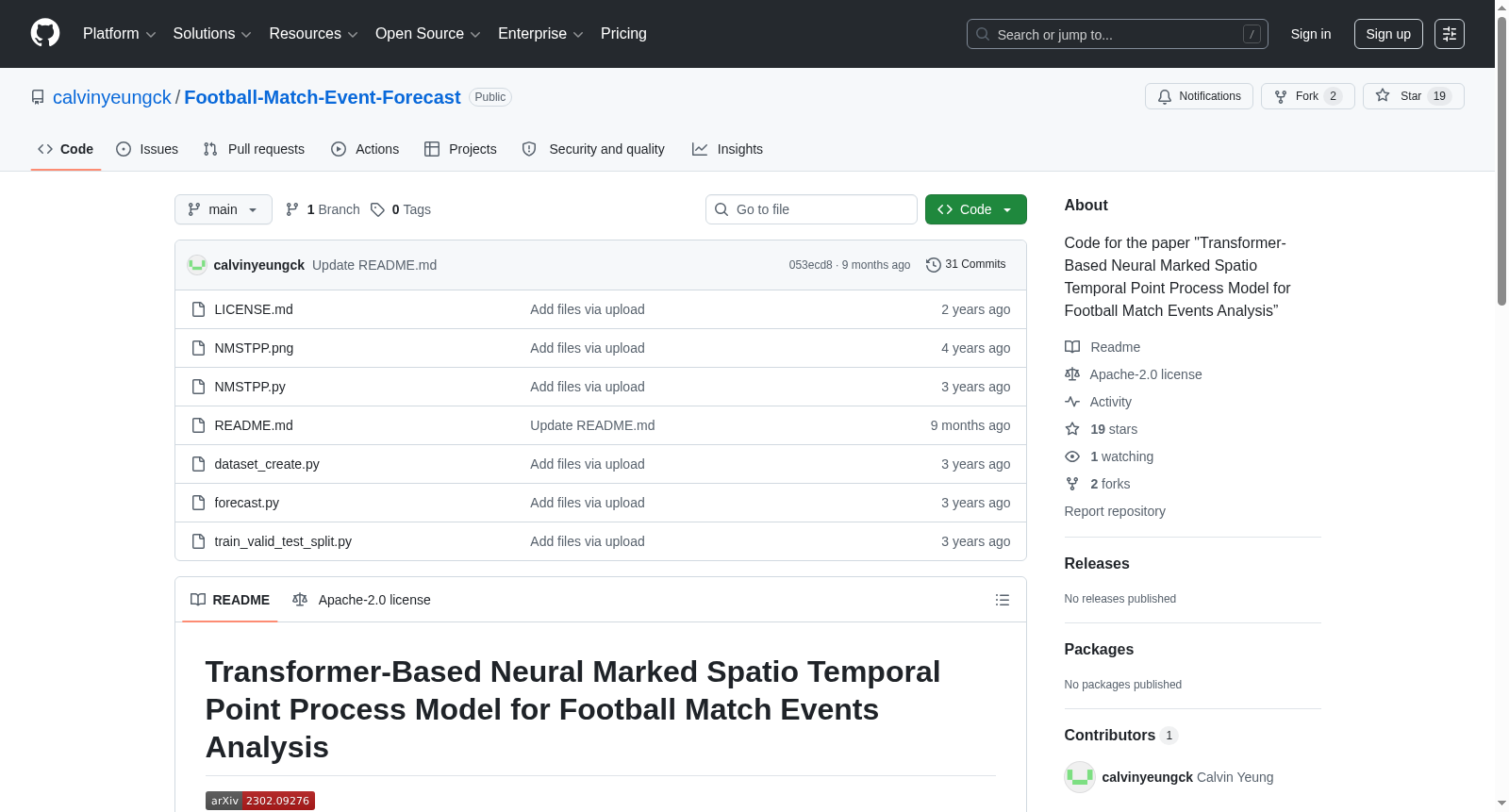The image size is (1509, 812).
Task: Open the calvinyeungck owner profile link
Action: [x=112, y=97]
